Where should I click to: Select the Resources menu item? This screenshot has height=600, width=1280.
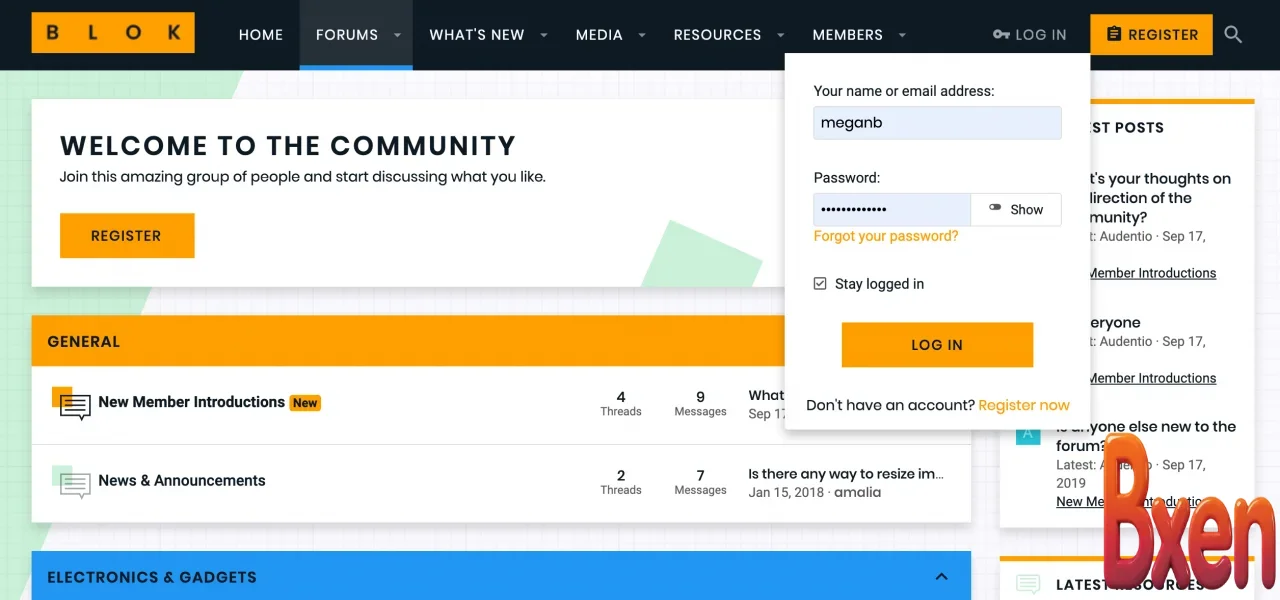click(x=717, y=35)
